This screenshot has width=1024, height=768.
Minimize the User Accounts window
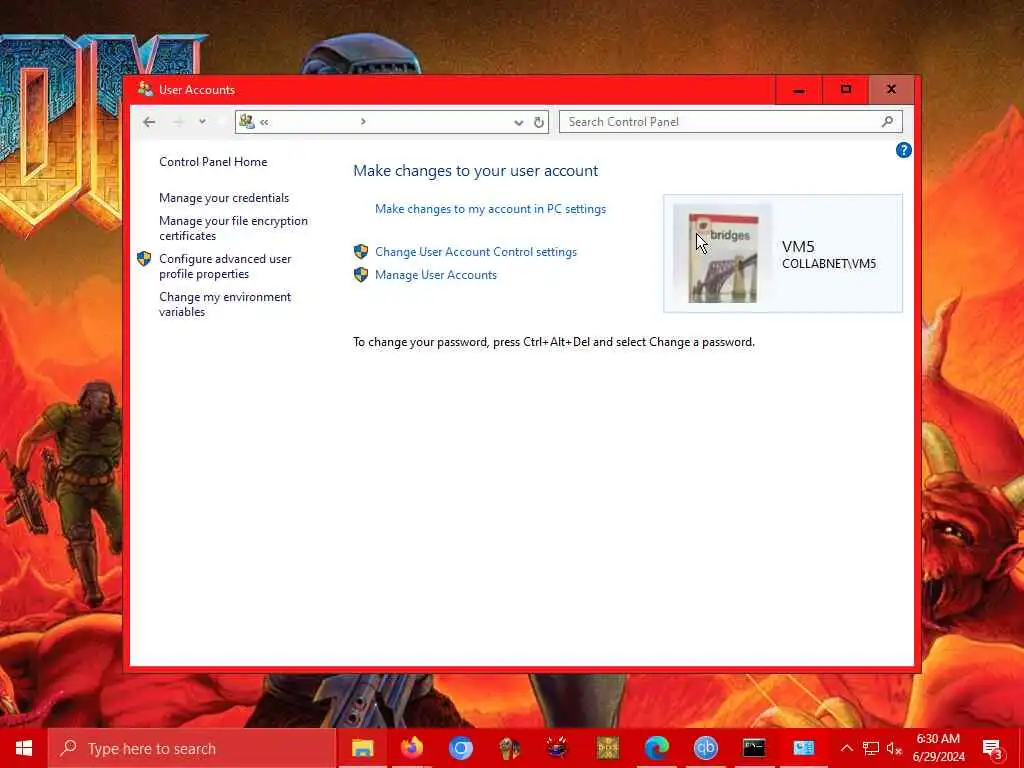pos(799,89)
